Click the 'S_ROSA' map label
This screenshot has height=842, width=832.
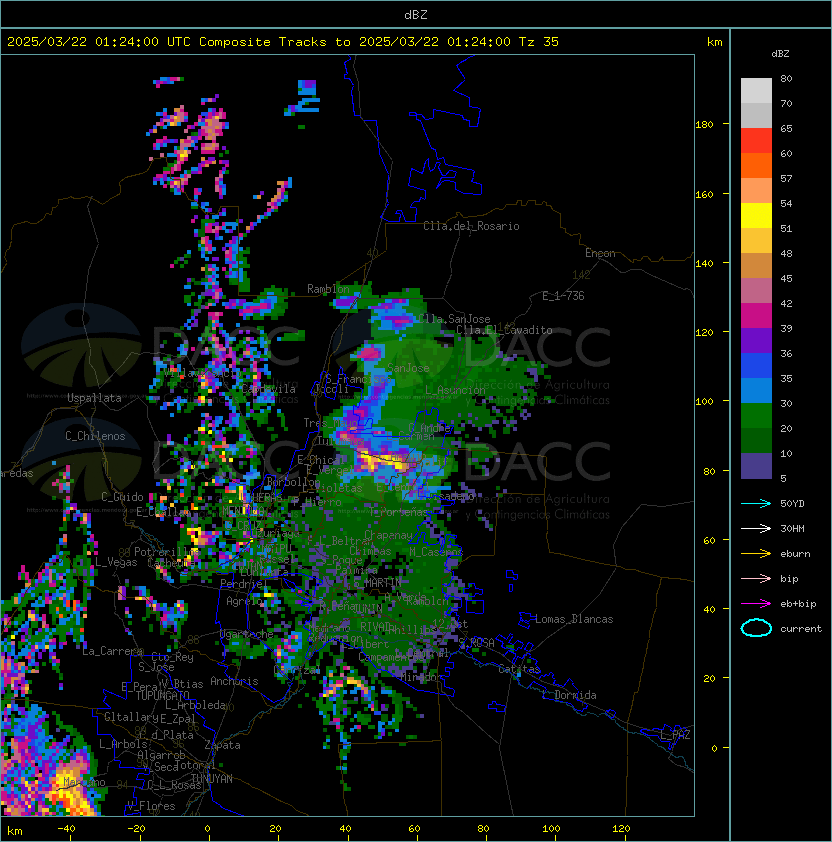click(x=477, y=643)
